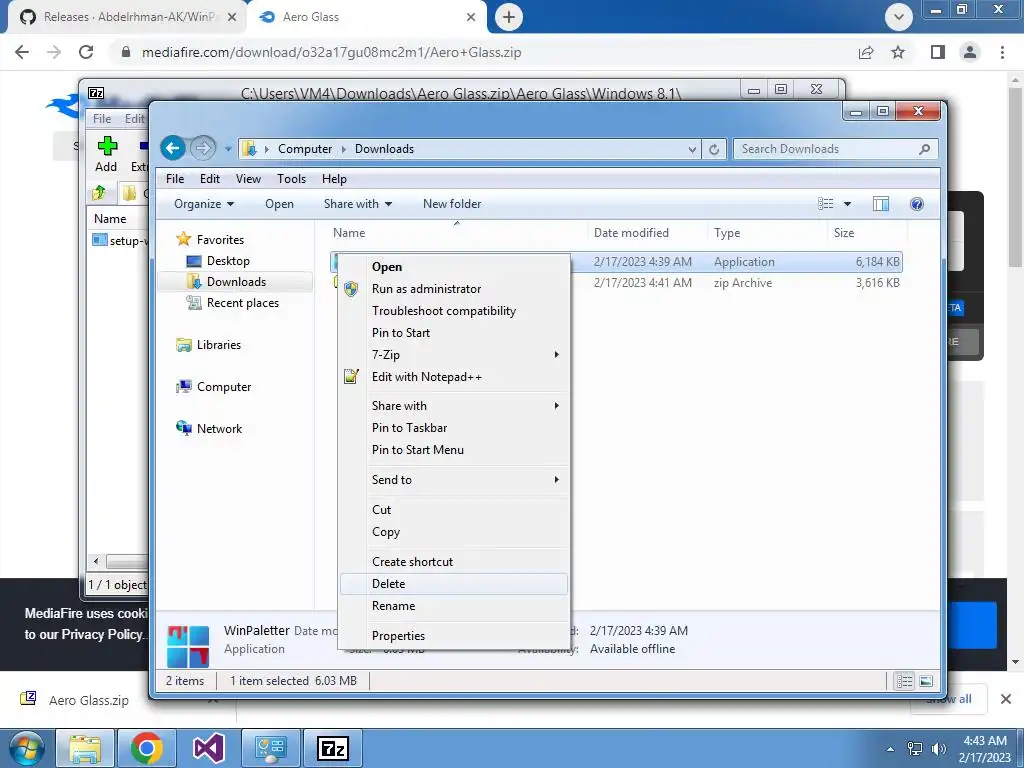Expand Share with in the context menu
The image size is (1024, 768).
coord(454,406)
